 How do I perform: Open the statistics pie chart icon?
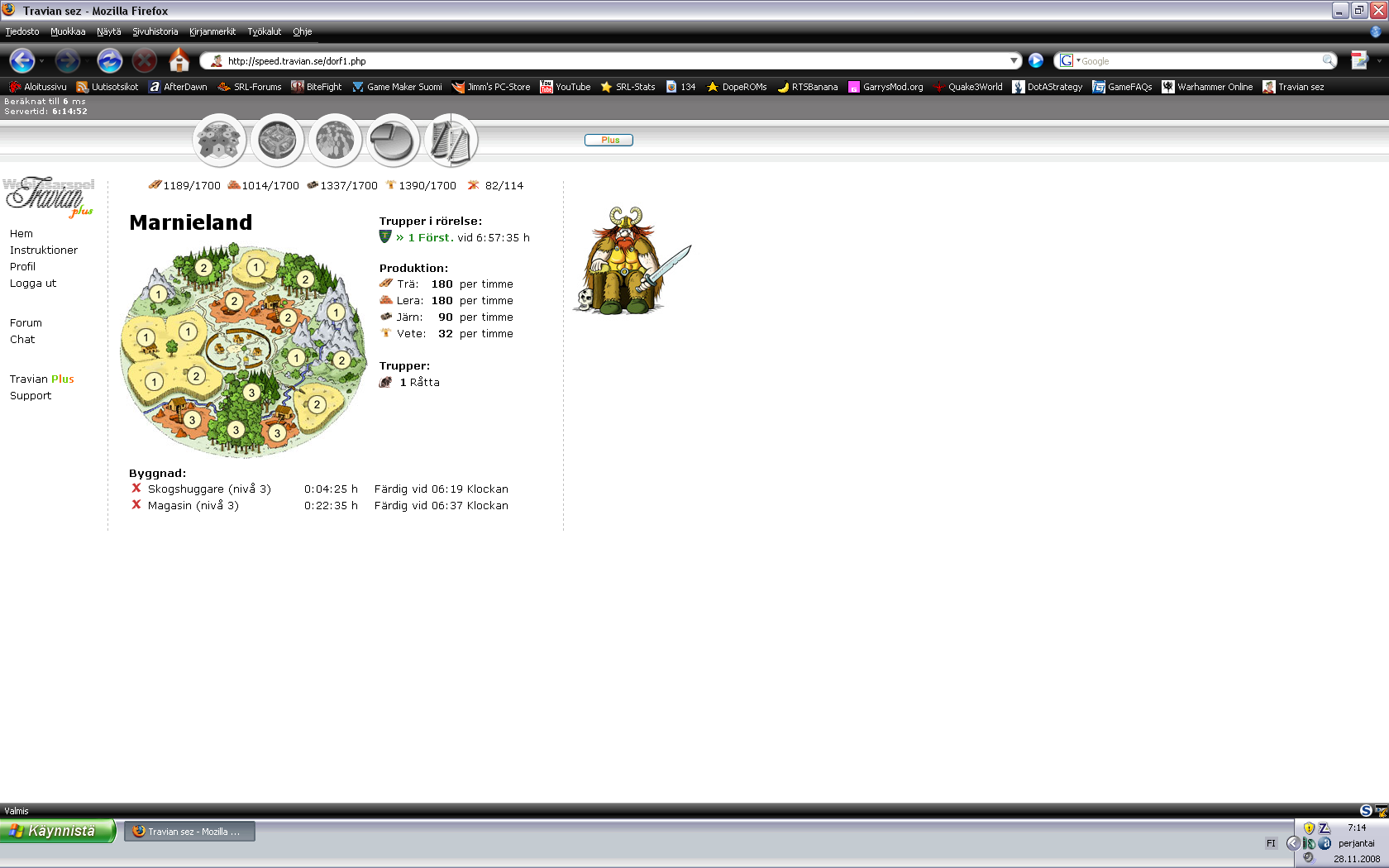coord(393,141)
